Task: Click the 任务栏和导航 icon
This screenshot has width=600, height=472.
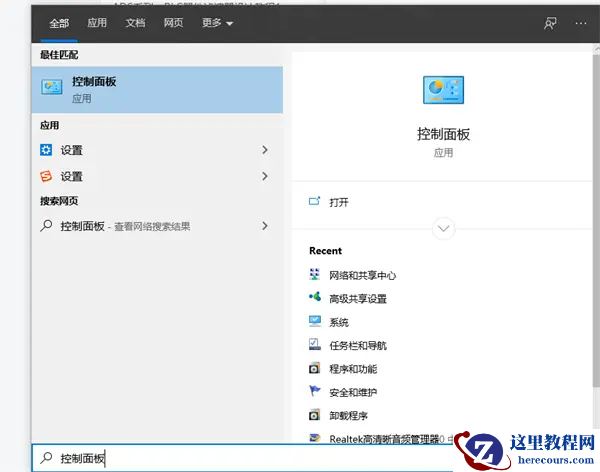Action: pos(315,344)
